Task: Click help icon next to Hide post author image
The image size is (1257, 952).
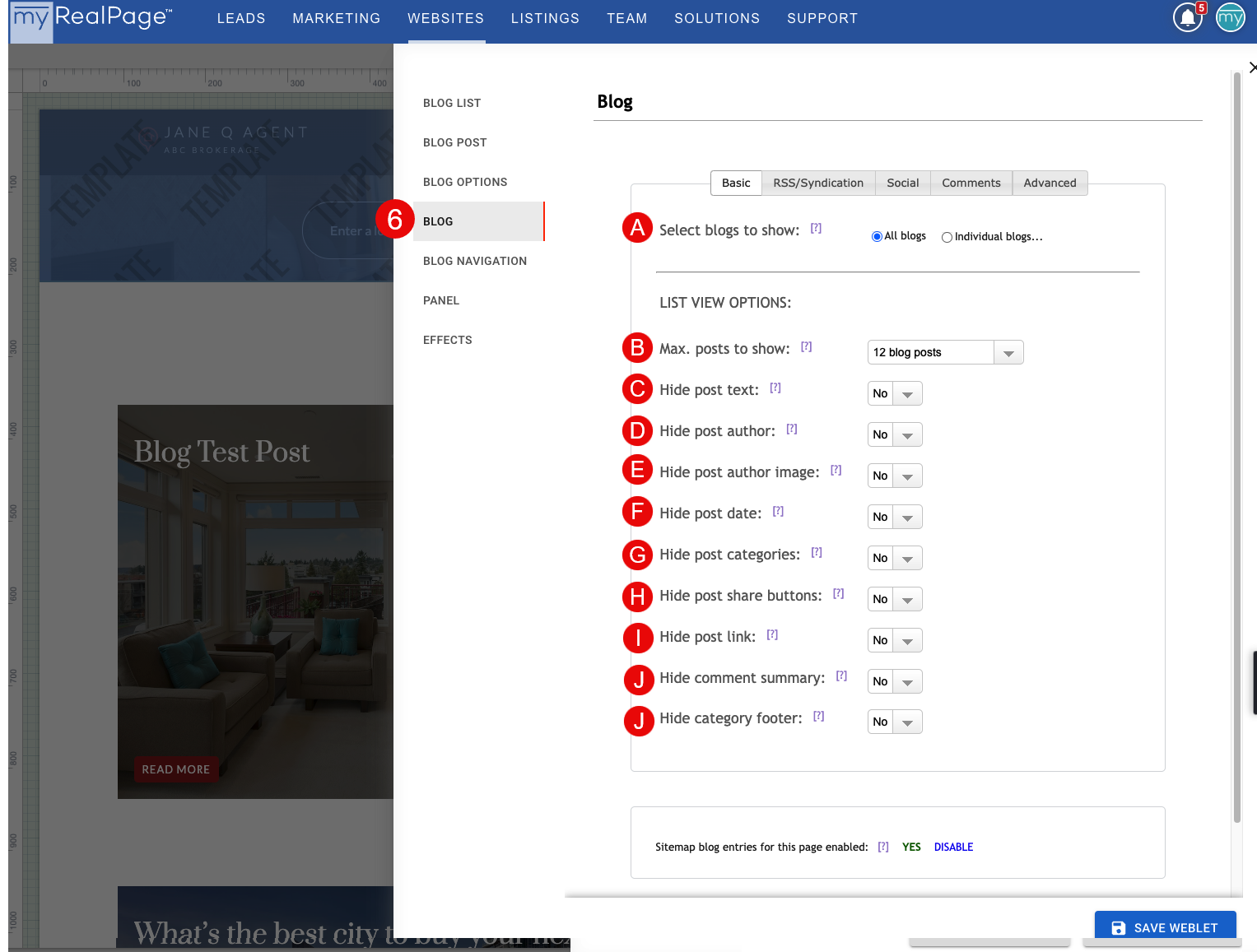Action: coord(836,471)
